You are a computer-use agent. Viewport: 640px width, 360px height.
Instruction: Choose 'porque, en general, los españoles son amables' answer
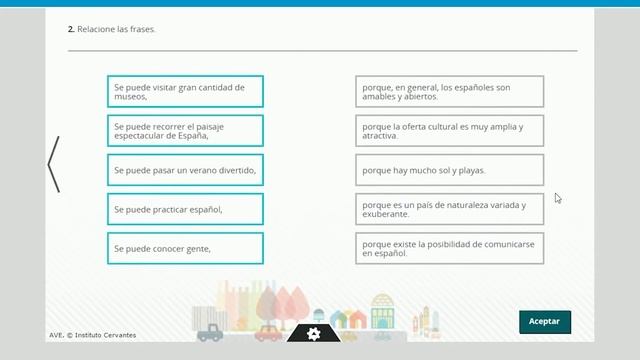coord(449,91)
